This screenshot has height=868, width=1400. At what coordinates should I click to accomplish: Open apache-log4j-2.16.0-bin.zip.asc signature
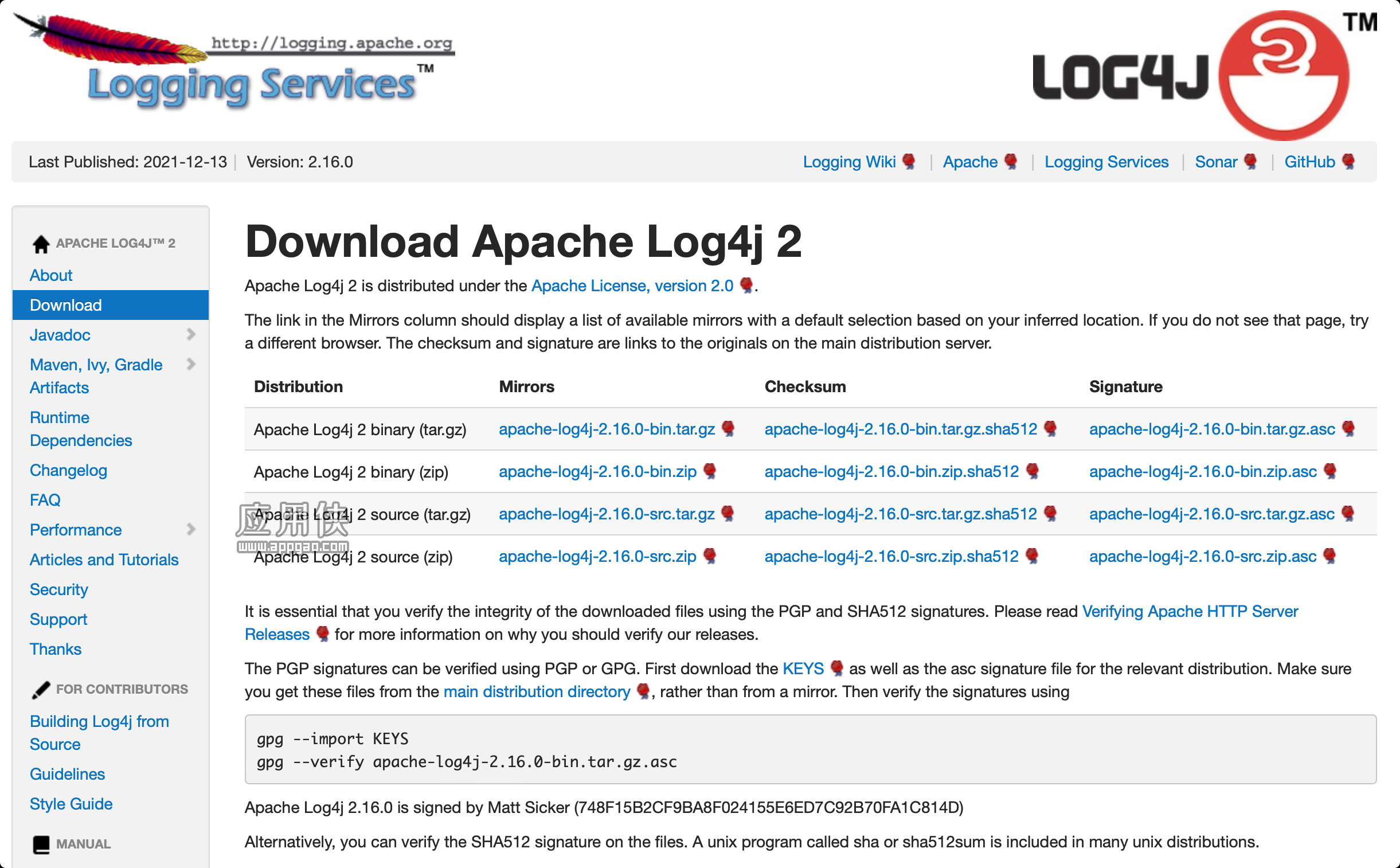coord(1203,471)
